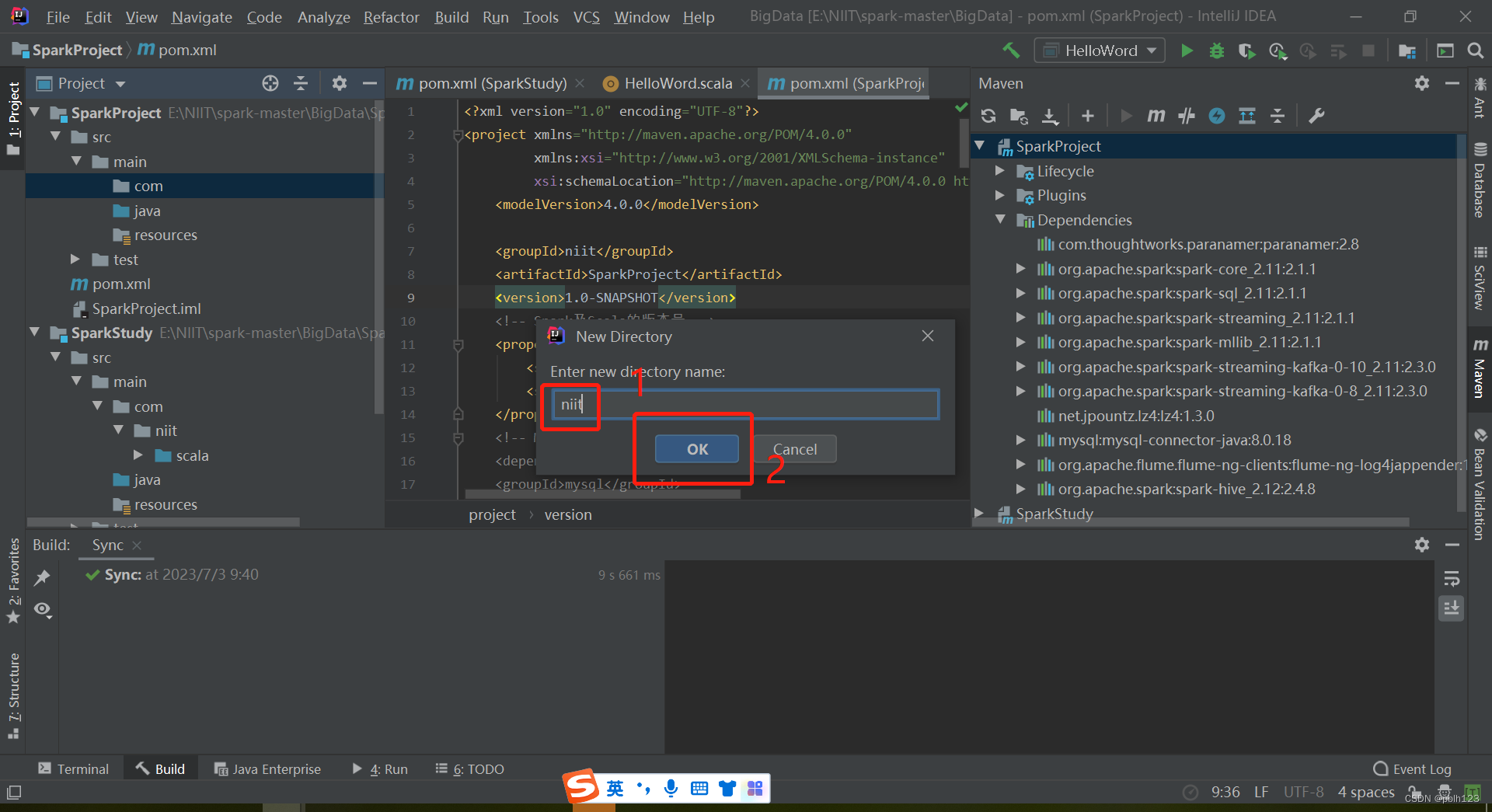Run HelloWord with the green play icon
Viewport: 1492px width, 812px height.
(1187, 51)
